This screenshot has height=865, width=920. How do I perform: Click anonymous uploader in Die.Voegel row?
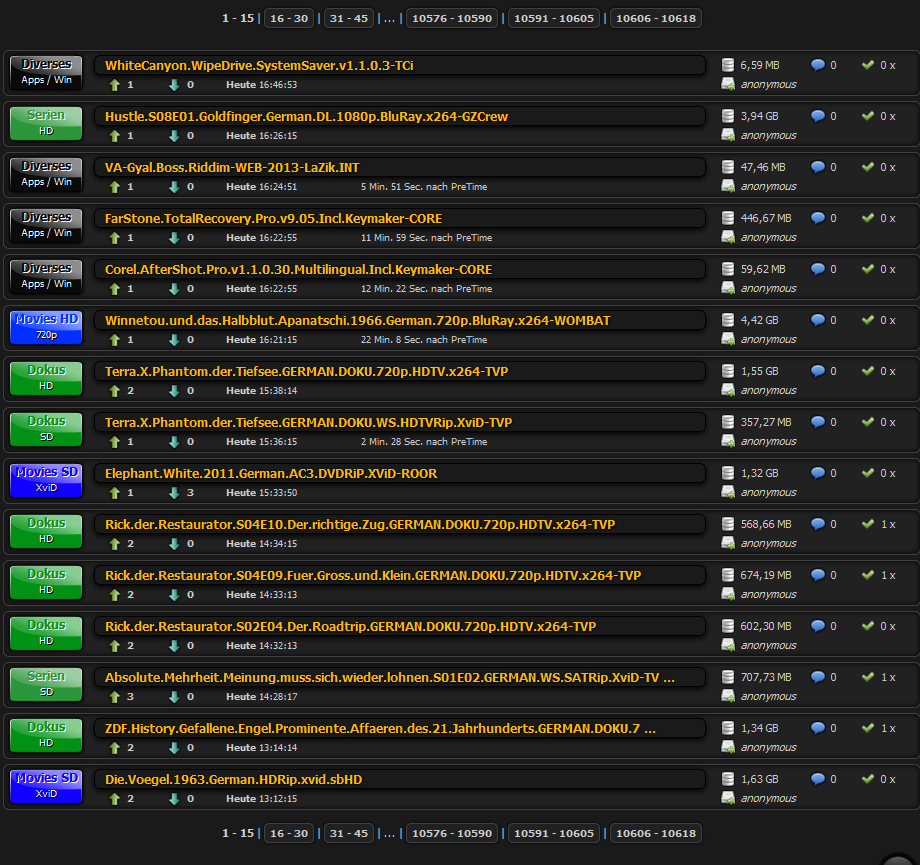[768, 799]
